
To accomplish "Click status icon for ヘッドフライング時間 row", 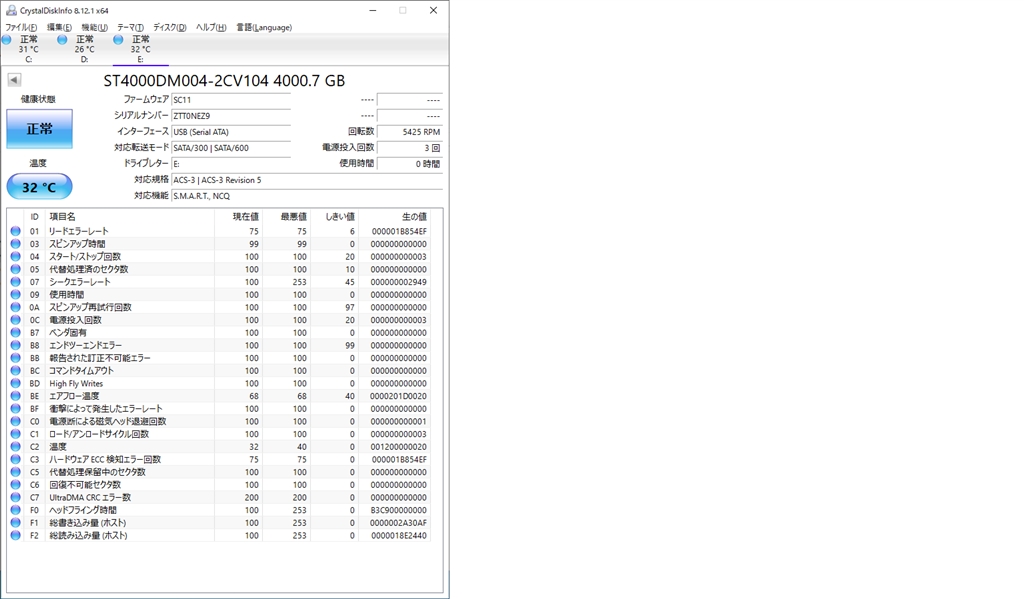I will 16,510.
